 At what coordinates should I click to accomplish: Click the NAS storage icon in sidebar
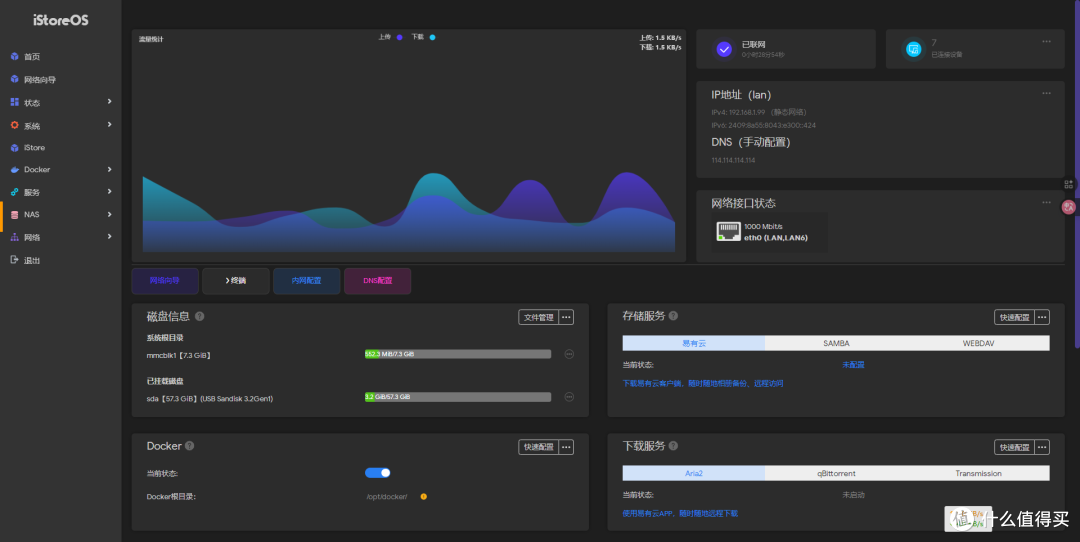[x=14, y=215]
